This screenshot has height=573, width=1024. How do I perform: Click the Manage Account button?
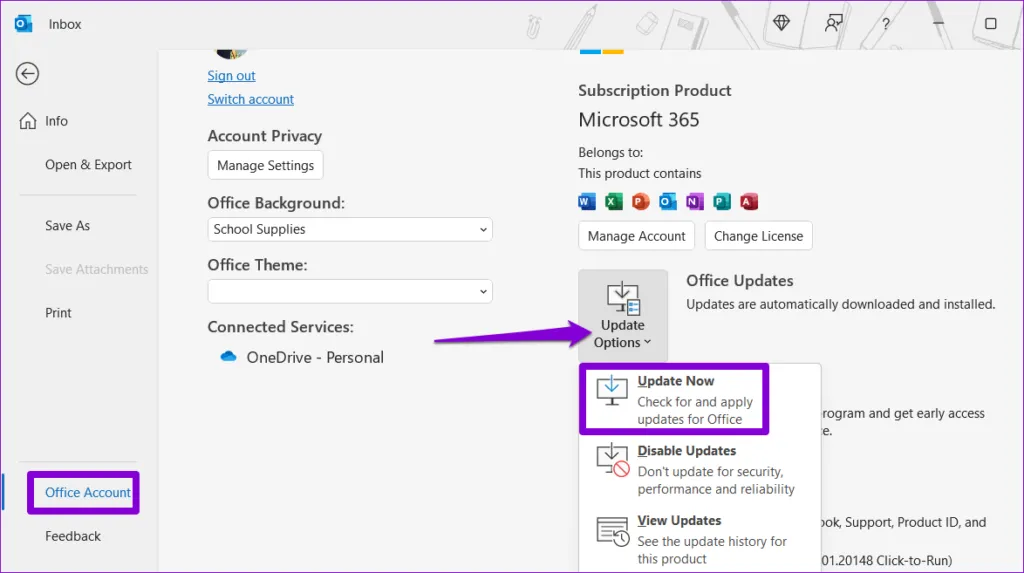[636, 236]
